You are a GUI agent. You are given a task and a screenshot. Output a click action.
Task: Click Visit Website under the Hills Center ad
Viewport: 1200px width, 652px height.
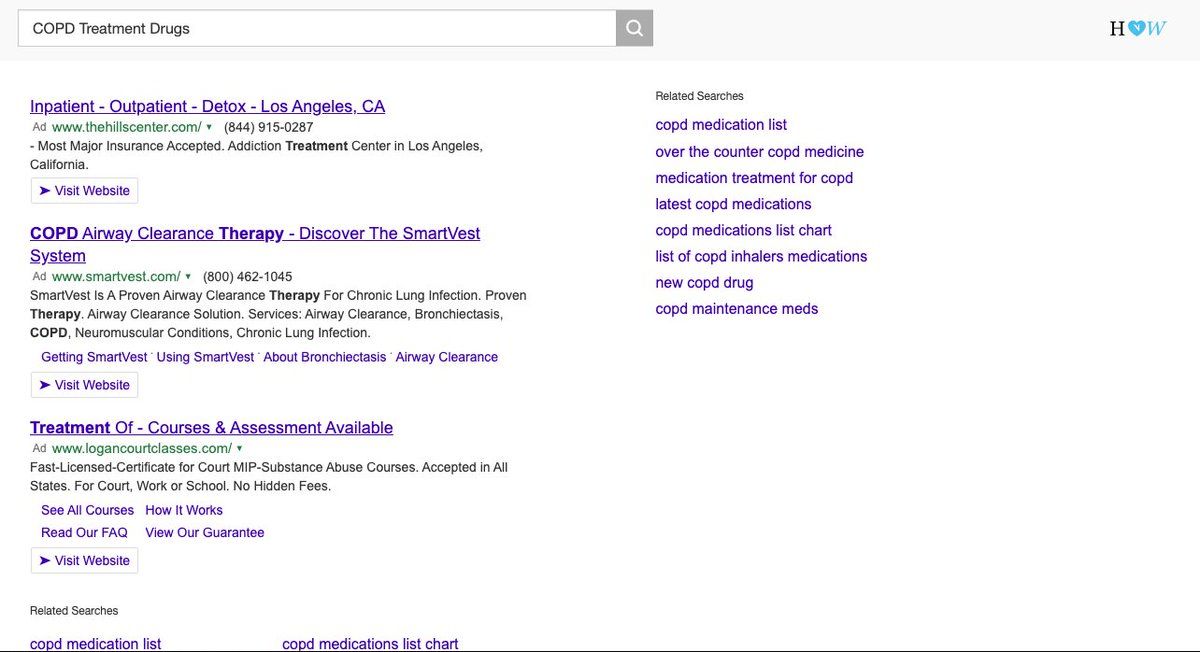[x=84, y=190]
